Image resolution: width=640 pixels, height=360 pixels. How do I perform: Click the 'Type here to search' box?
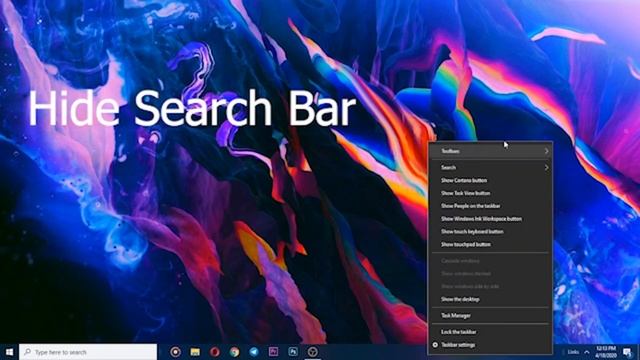tap(88, 352)
